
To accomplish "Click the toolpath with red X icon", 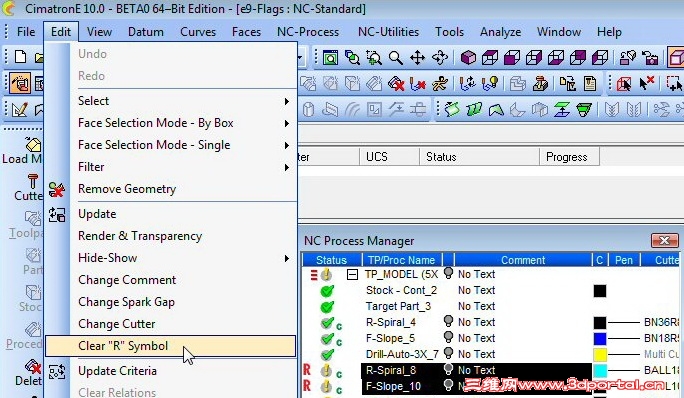I will [x=418, y=83].
